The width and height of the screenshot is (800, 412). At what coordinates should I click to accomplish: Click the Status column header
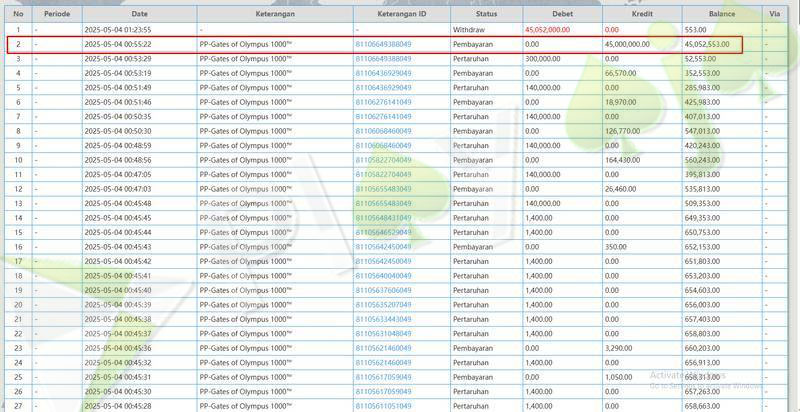click(486, 15)
